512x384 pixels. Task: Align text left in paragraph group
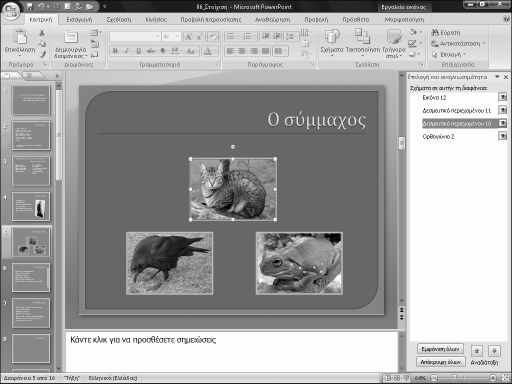click(230, 51)
